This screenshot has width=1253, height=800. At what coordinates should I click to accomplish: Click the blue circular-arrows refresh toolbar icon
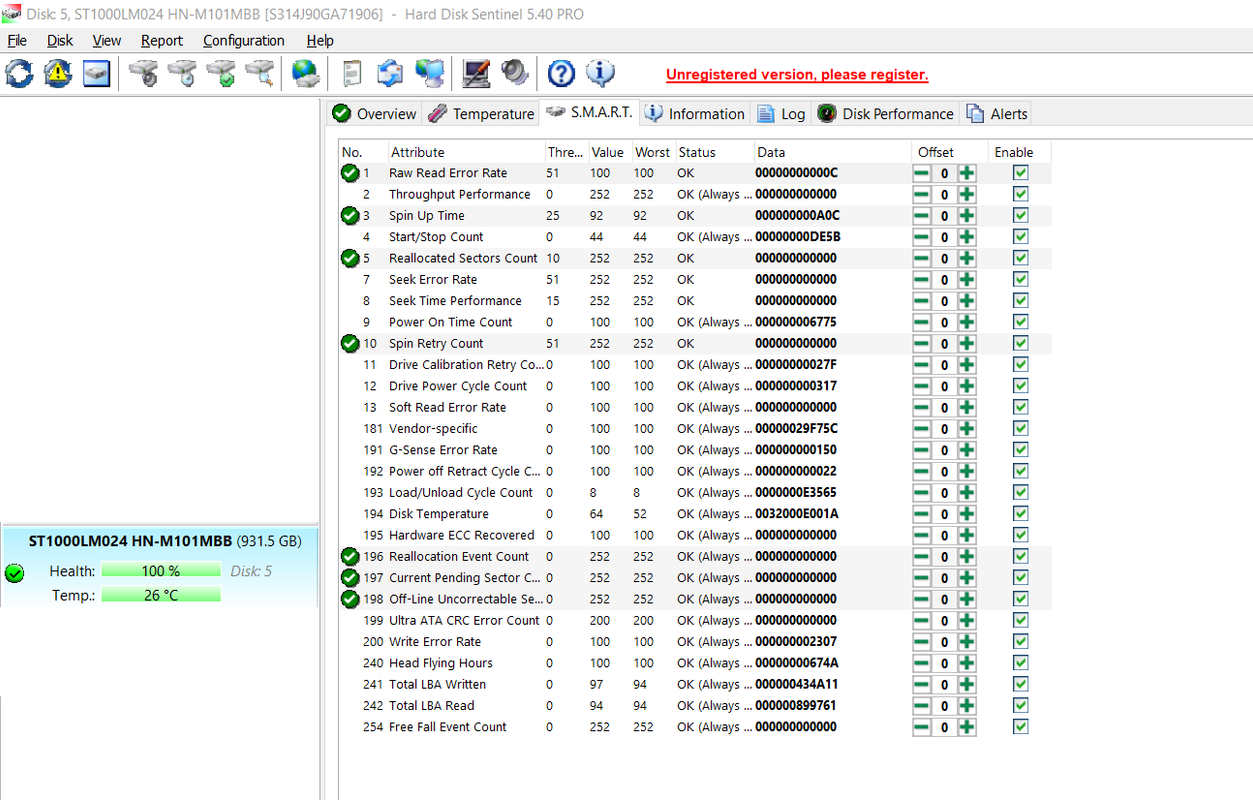coord(19,73)
